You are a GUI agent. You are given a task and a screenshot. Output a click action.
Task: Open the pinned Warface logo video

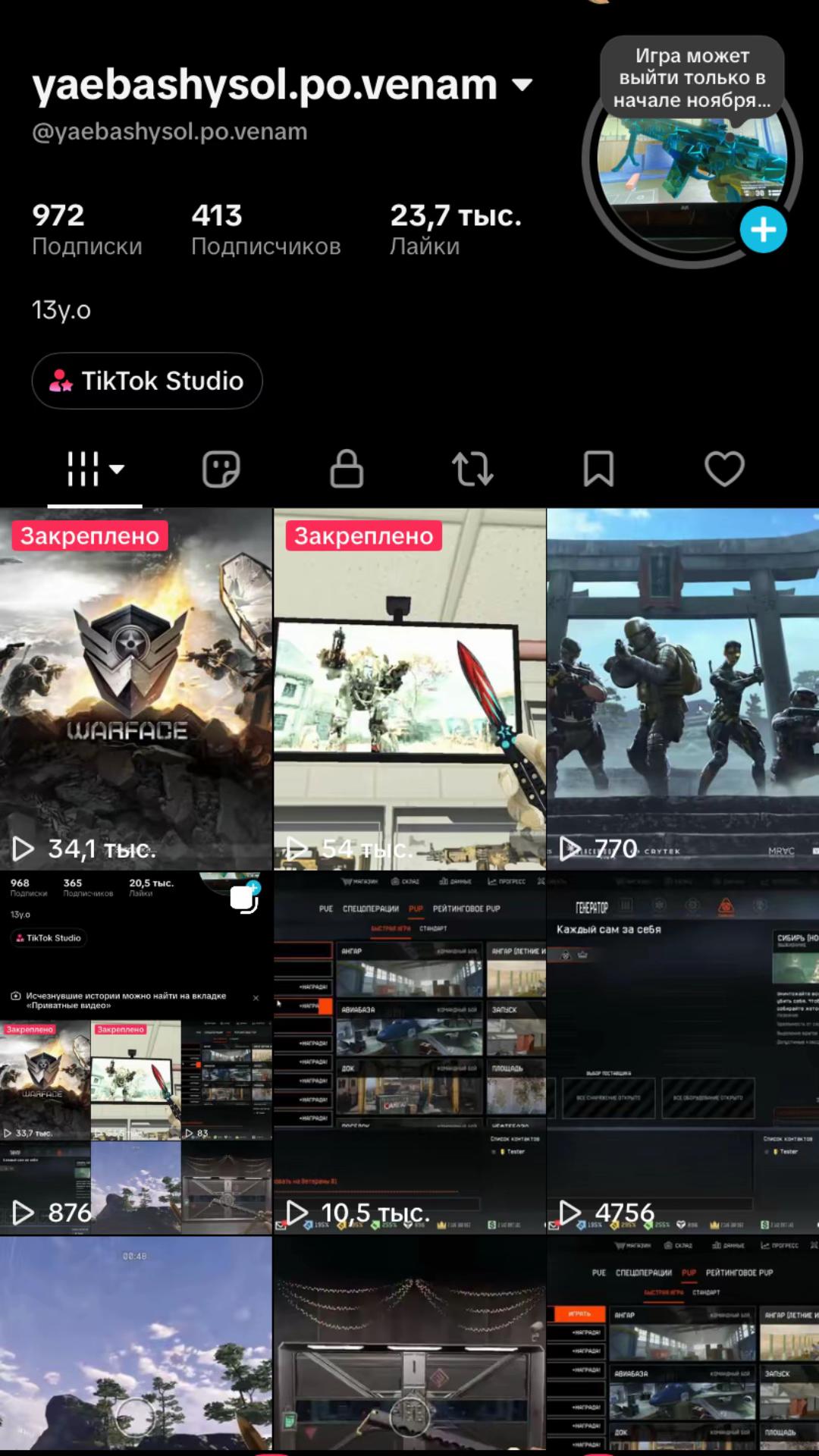(136, 689)
